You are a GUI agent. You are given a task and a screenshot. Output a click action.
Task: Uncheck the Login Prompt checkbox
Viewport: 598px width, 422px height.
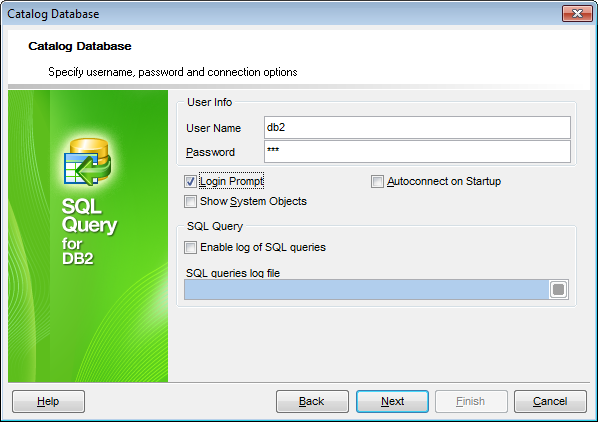(x=190, y=181)
